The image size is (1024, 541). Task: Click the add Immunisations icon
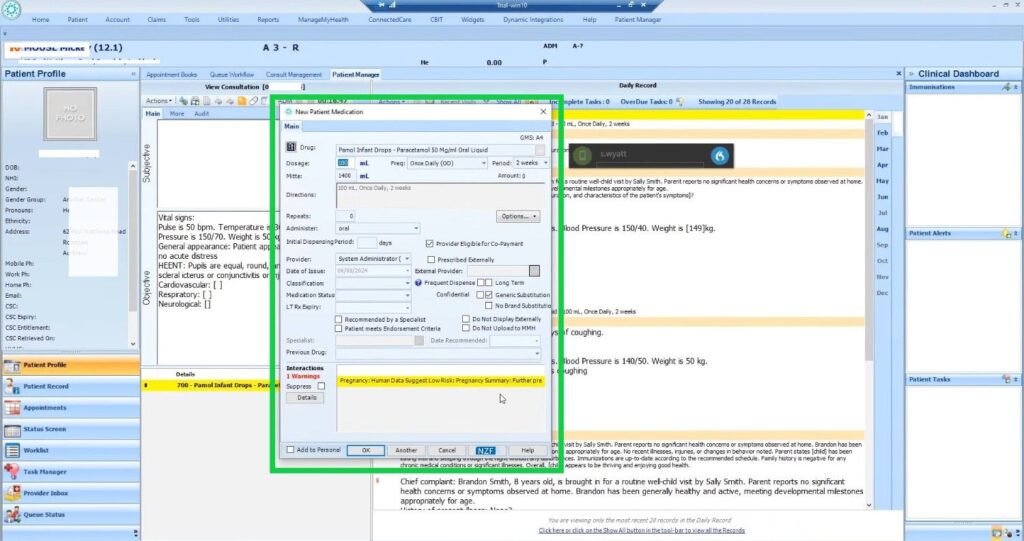1006,87
